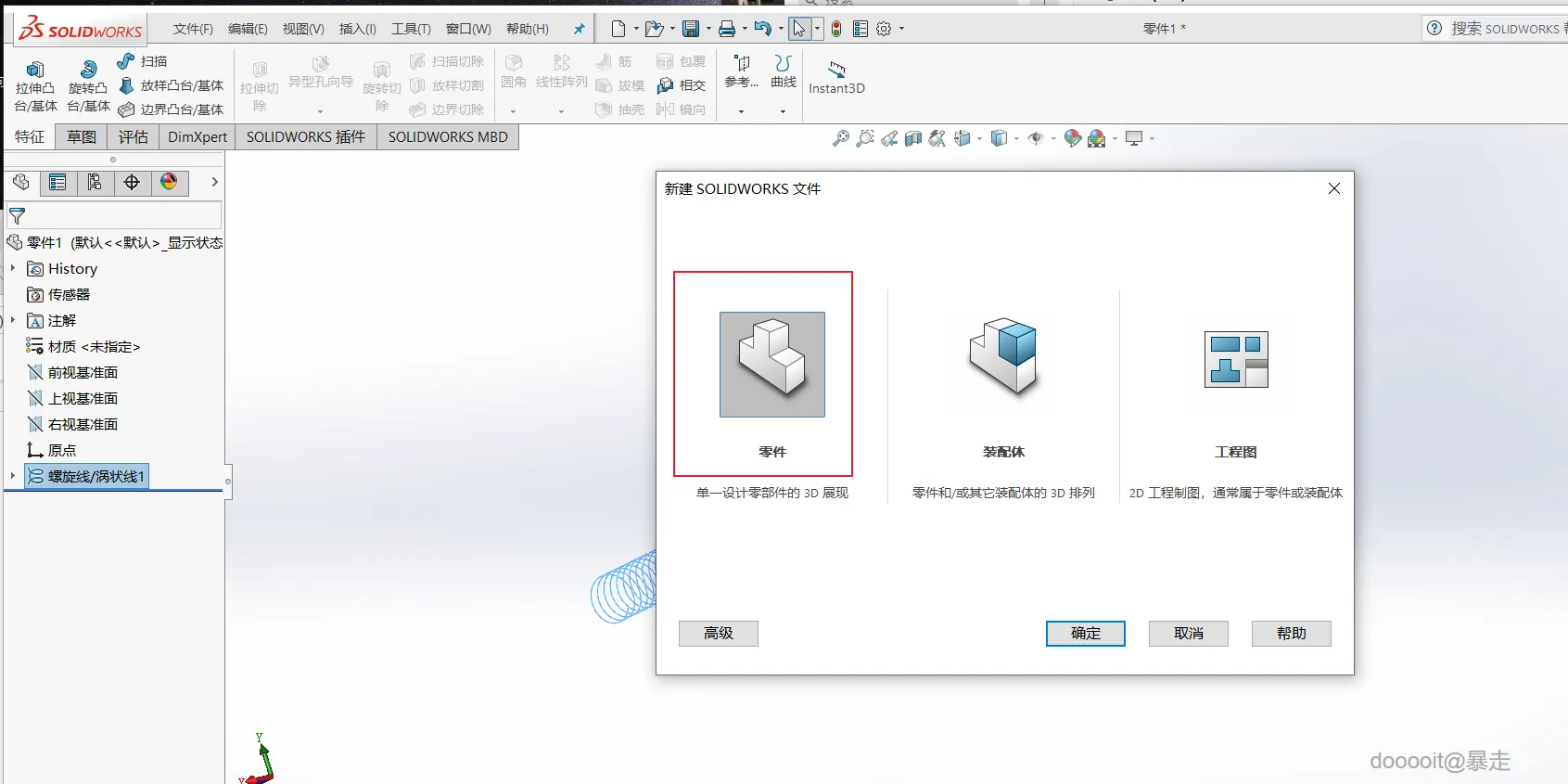Viewport: 1568px width, 784px height.
Task: Select the 工程图 (Drawing) template thumbnail
Action: (x=1236, y=359)
